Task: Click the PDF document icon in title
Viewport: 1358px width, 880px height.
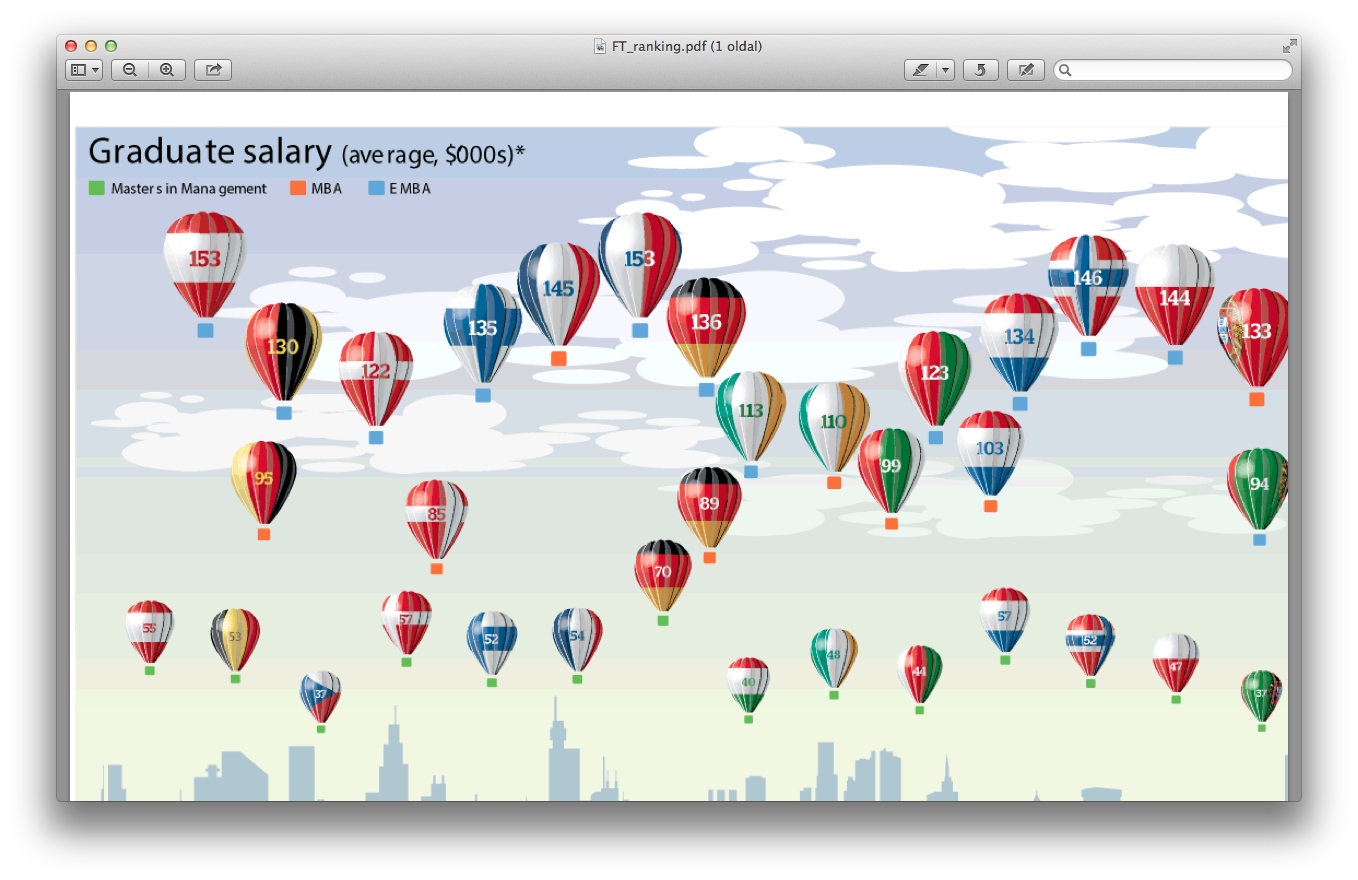Action: click(600, 46)
